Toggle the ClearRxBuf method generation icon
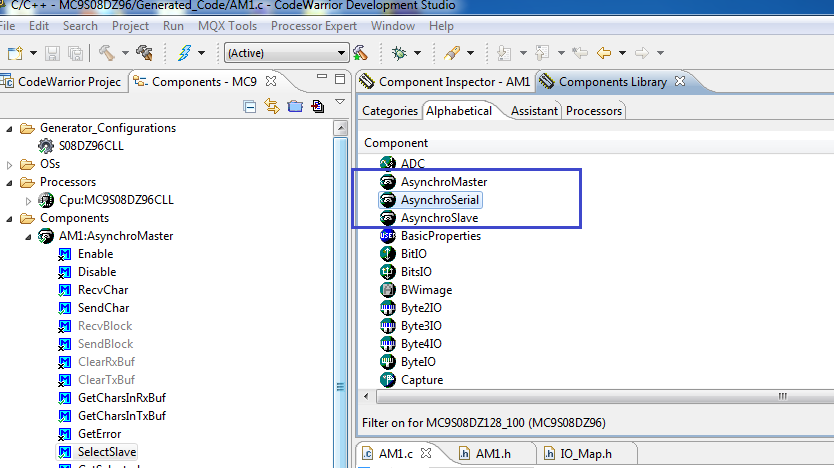Image resolution: width=834 pixels, height=468 pixels. [x=64, y=363]
